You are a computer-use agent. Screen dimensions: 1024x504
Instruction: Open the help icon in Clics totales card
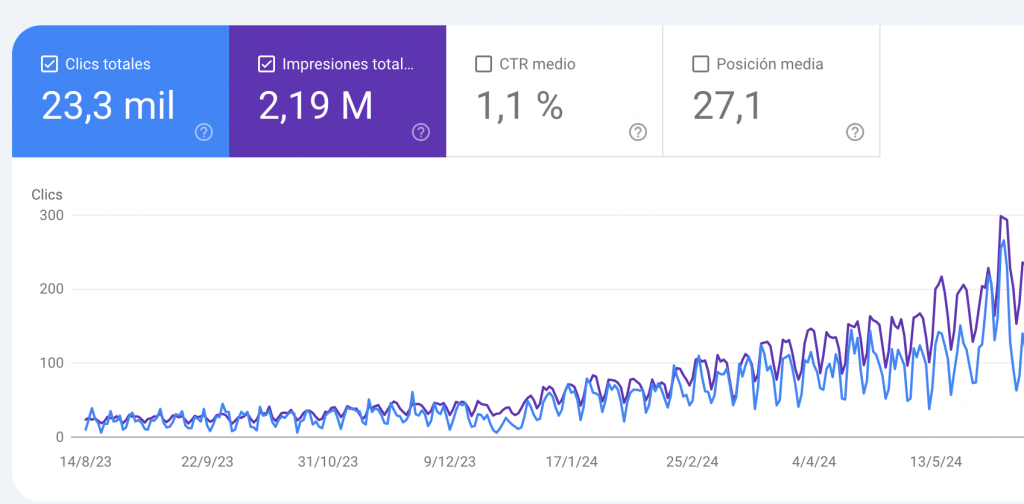click(204, 132)
